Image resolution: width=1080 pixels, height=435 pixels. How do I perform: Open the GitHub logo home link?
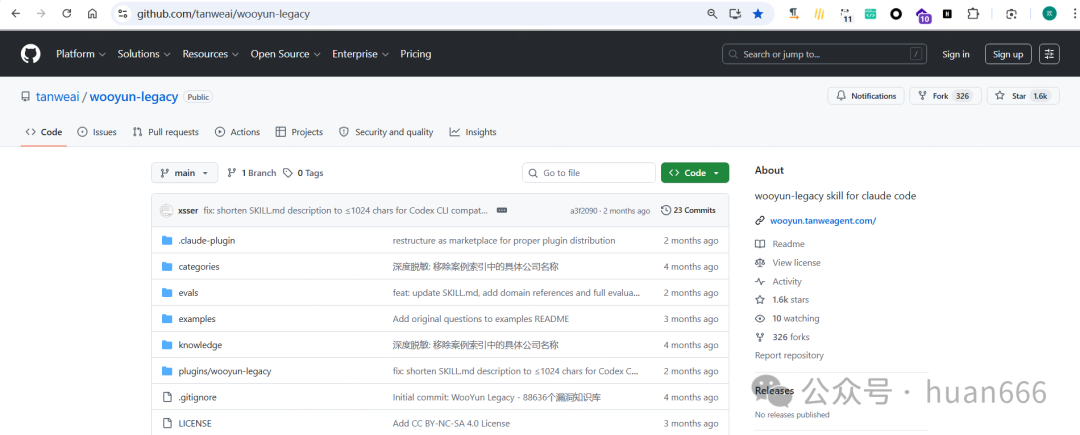pos(30,54)
